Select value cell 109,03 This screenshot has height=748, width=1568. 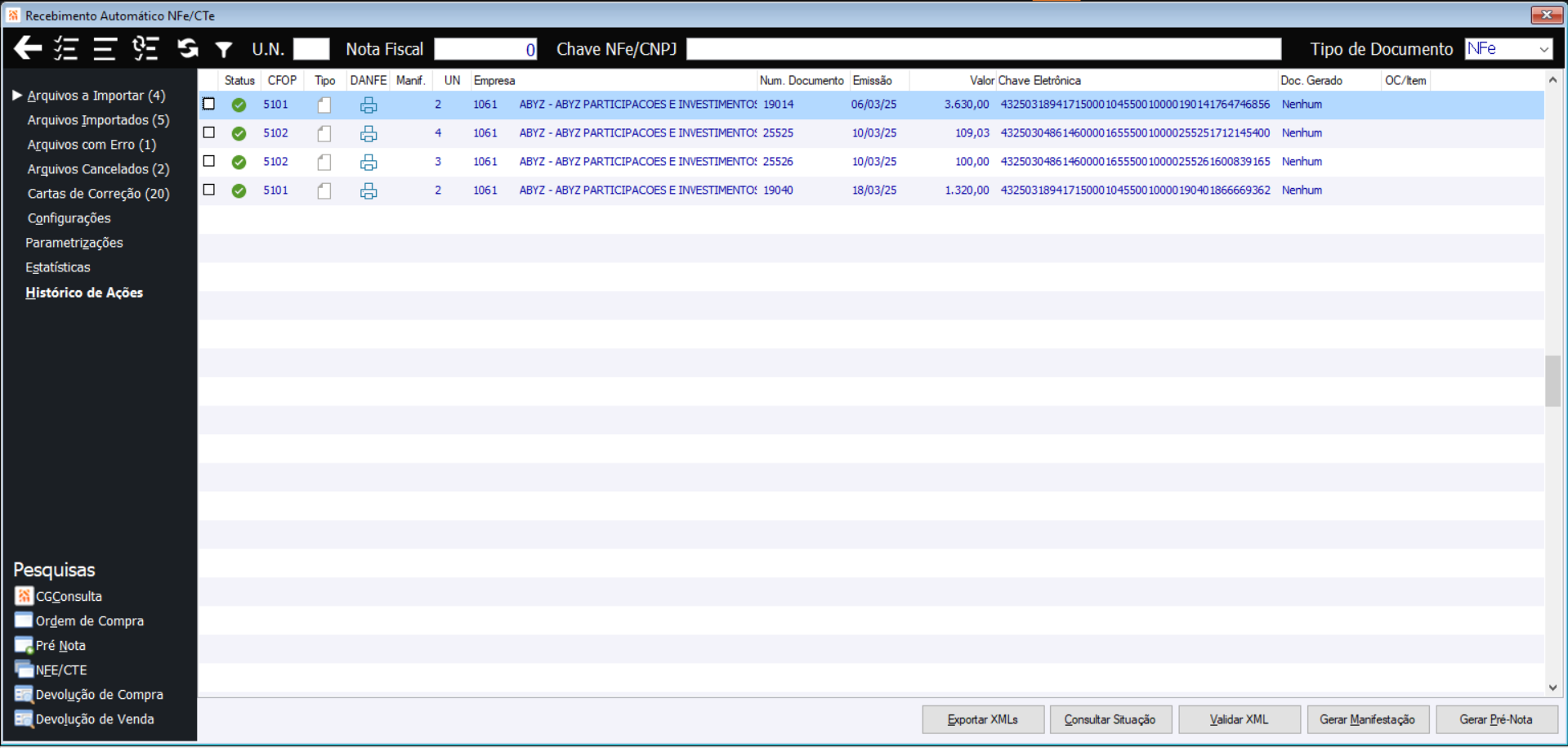tap(972, 133)
